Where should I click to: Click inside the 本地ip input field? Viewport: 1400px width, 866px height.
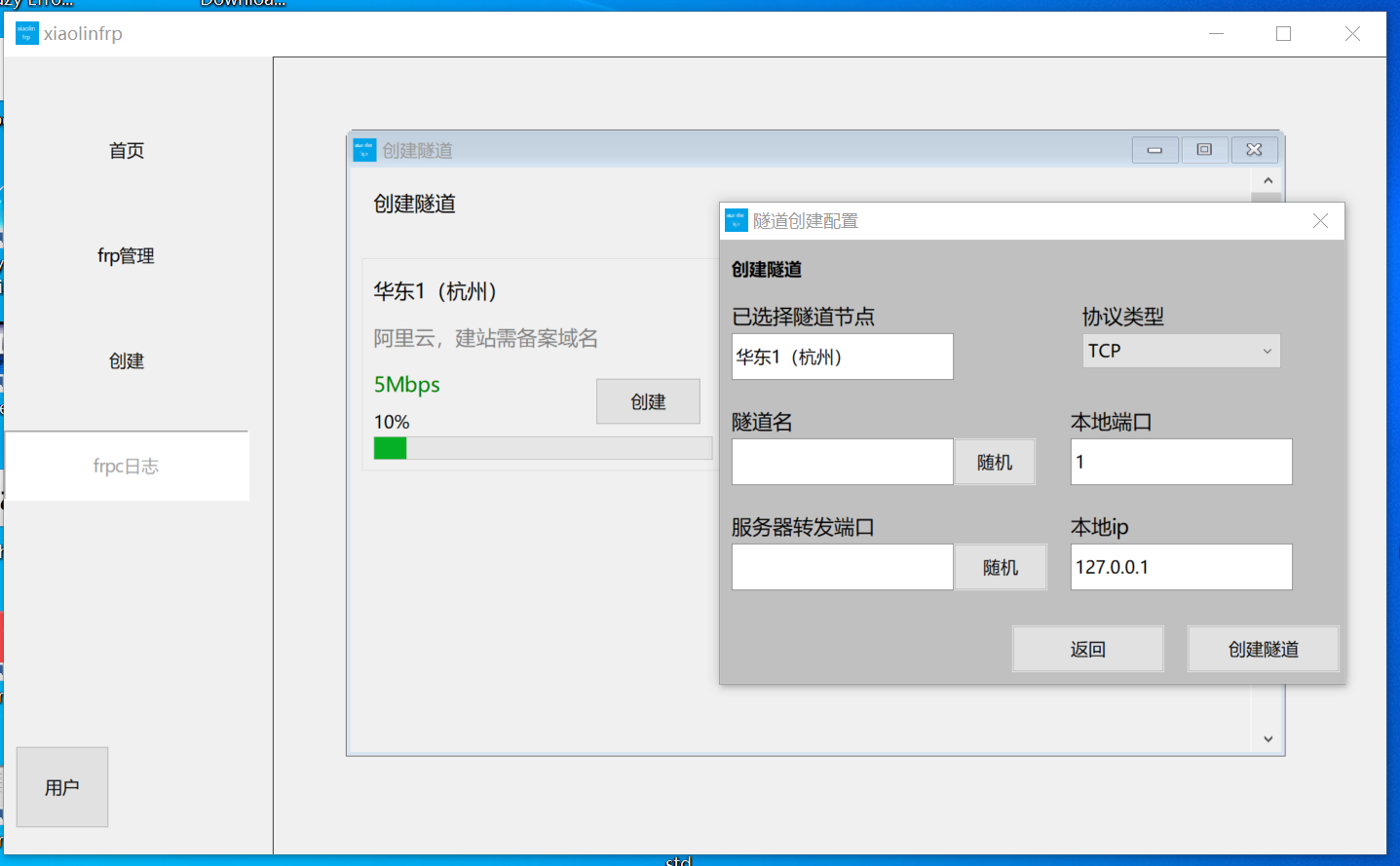[x=1181, y=567]
